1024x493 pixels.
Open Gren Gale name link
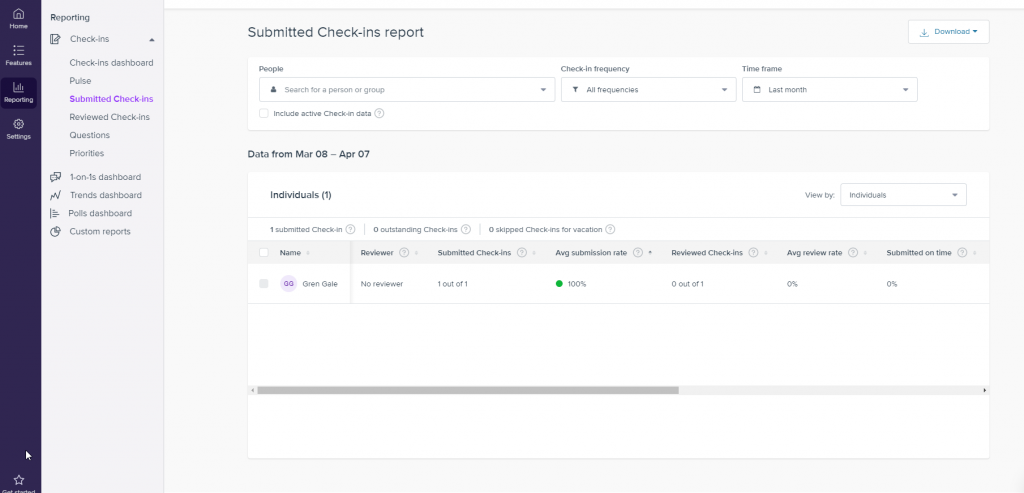click(320, 284)
